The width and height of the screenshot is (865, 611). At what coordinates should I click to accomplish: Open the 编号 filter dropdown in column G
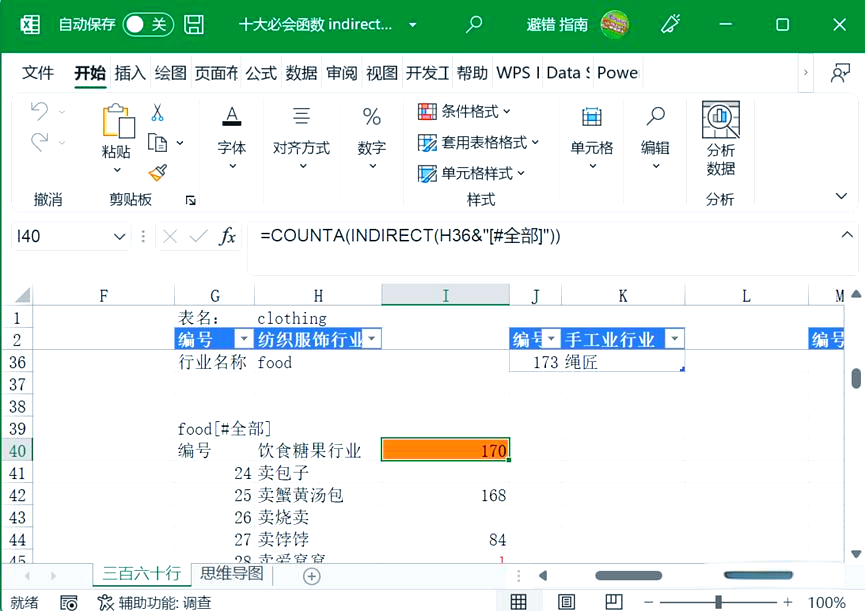(243, 339)
